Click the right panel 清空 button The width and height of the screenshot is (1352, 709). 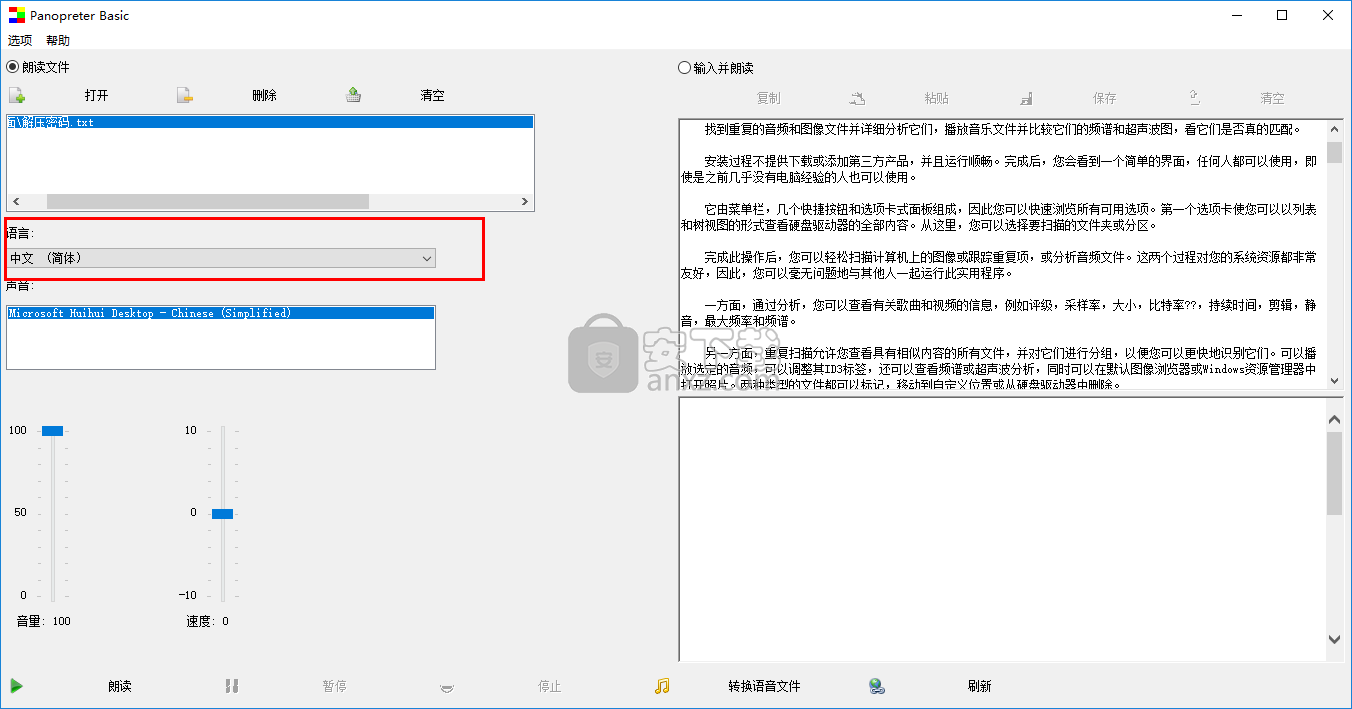click(x=1273, y=98)
